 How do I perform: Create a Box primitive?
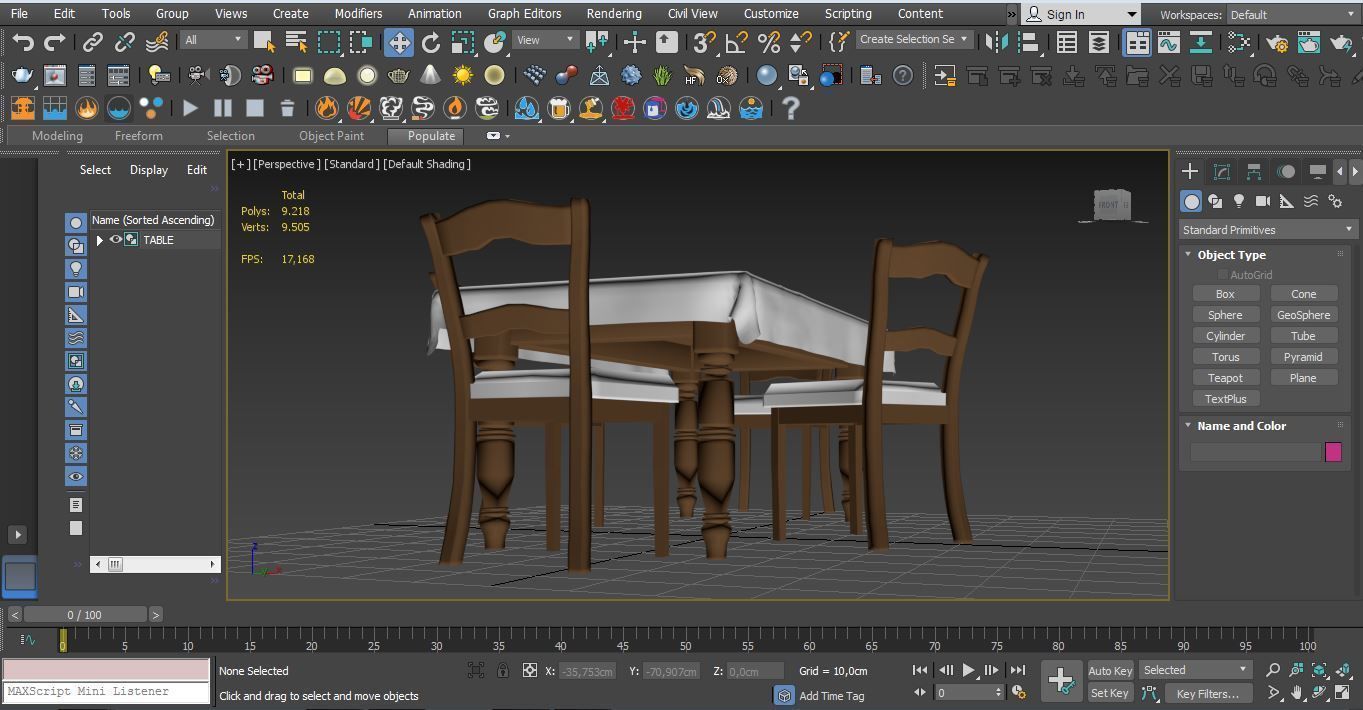(1225, 294)
